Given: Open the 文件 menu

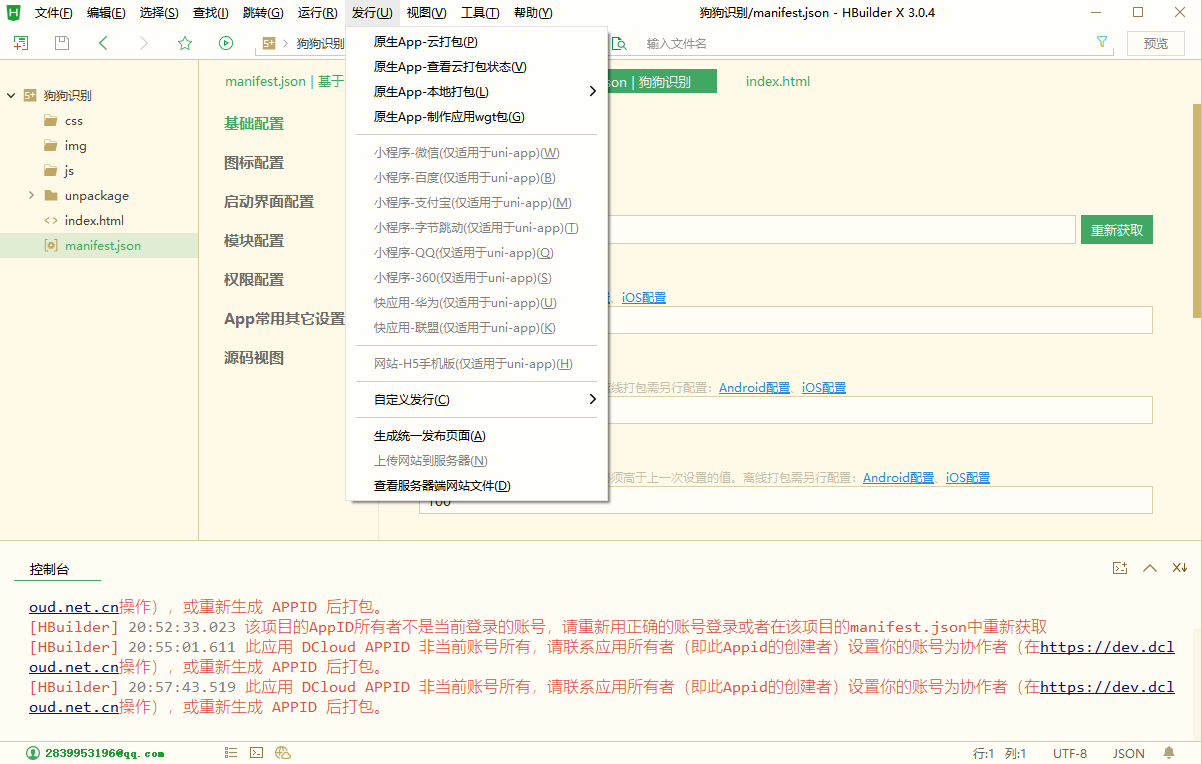Looking at the screenshot, I should click(53, 13).
